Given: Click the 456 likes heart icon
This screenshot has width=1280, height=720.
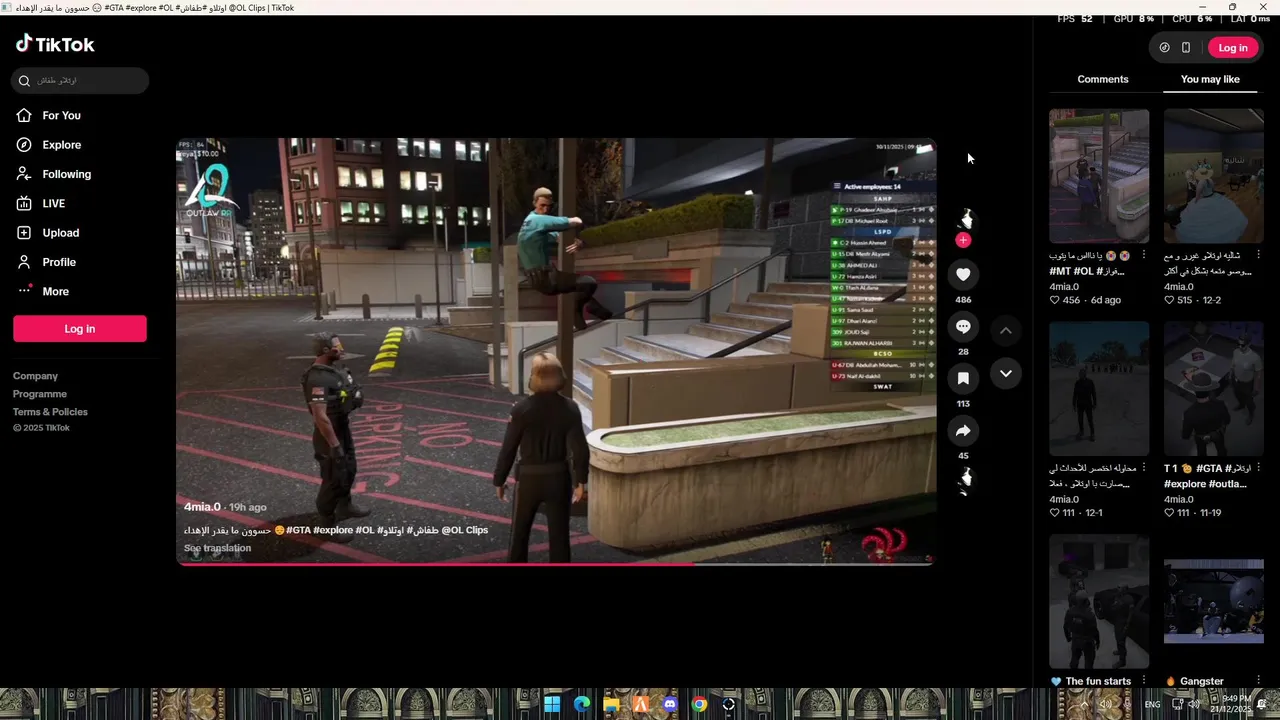Looking at the screenshot, I should click(x=1054, y=300).
